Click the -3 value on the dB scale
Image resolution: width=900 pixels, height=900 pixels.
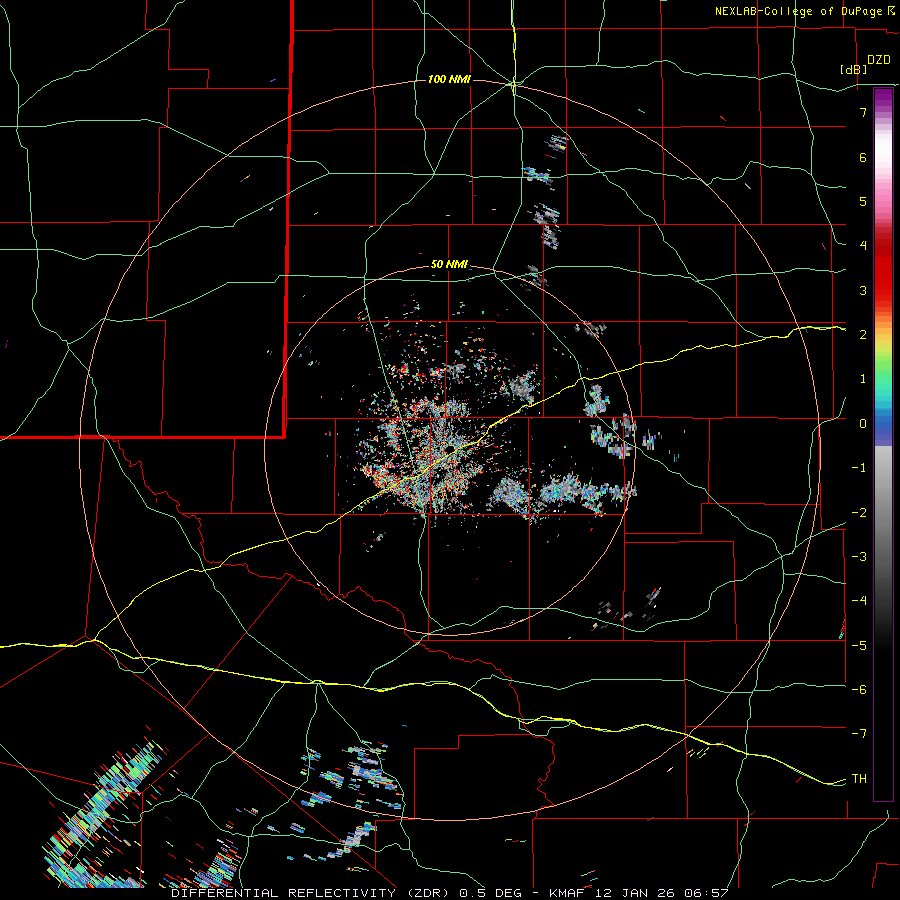pyautogui.click(x=859, y=557)
